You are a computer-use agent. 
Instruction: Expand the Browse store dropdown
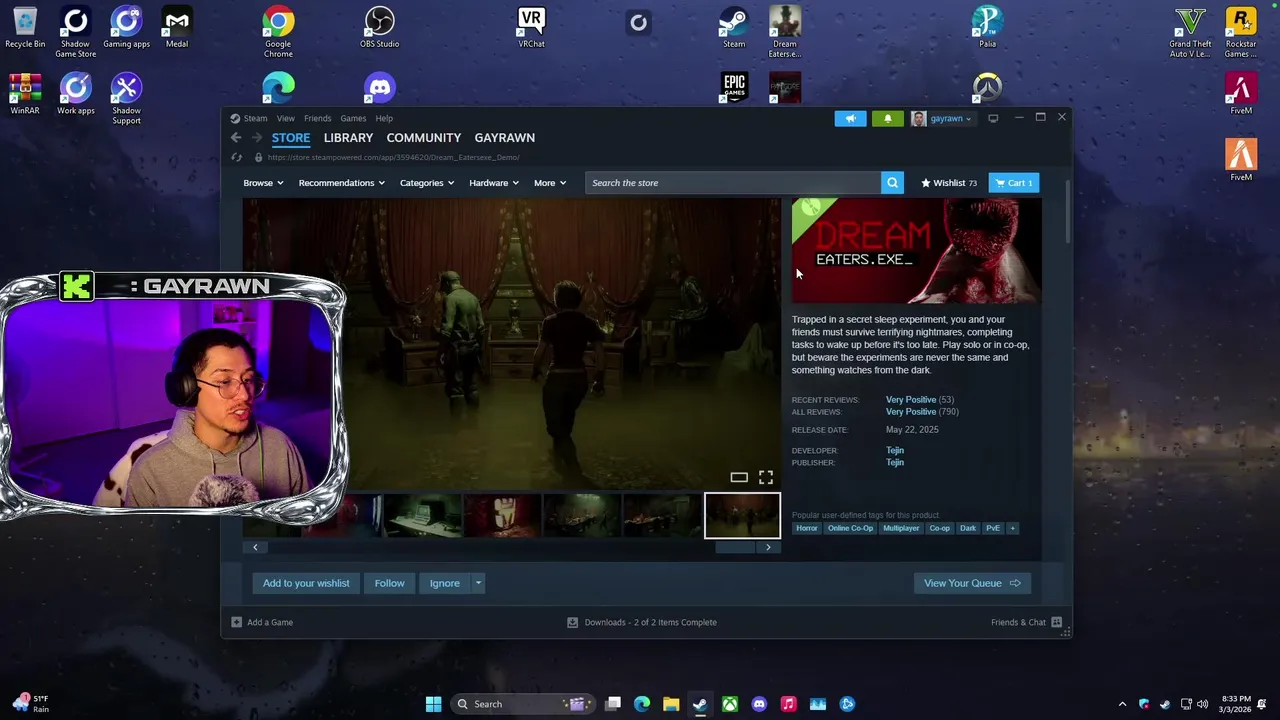[263, 183]
